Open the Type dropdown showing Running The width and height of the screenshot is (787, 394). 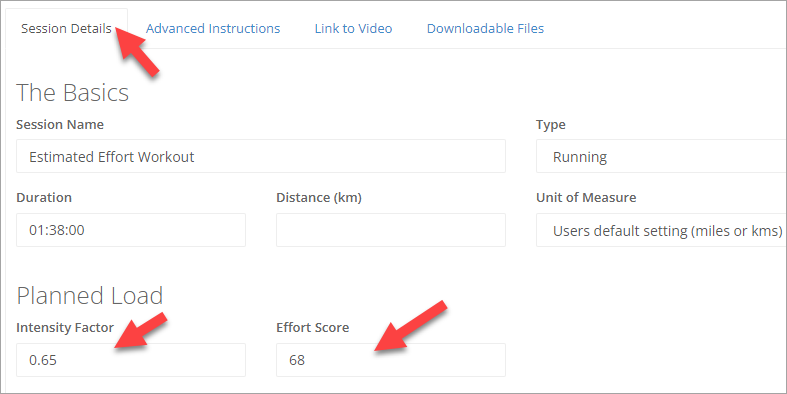coord(661,157)
